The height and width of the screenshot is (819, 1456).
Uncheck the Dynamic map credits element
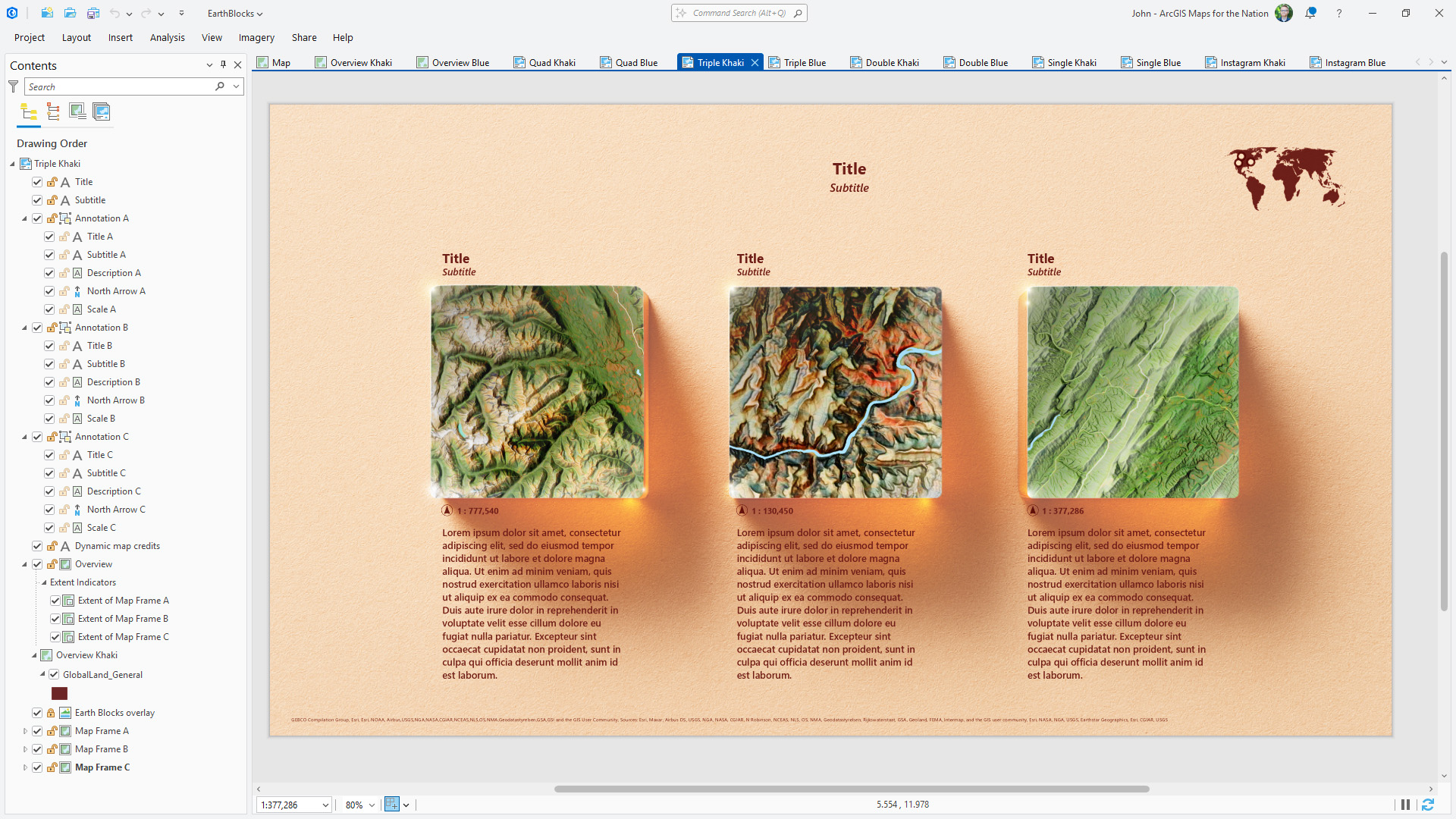[x=37, y=546]
